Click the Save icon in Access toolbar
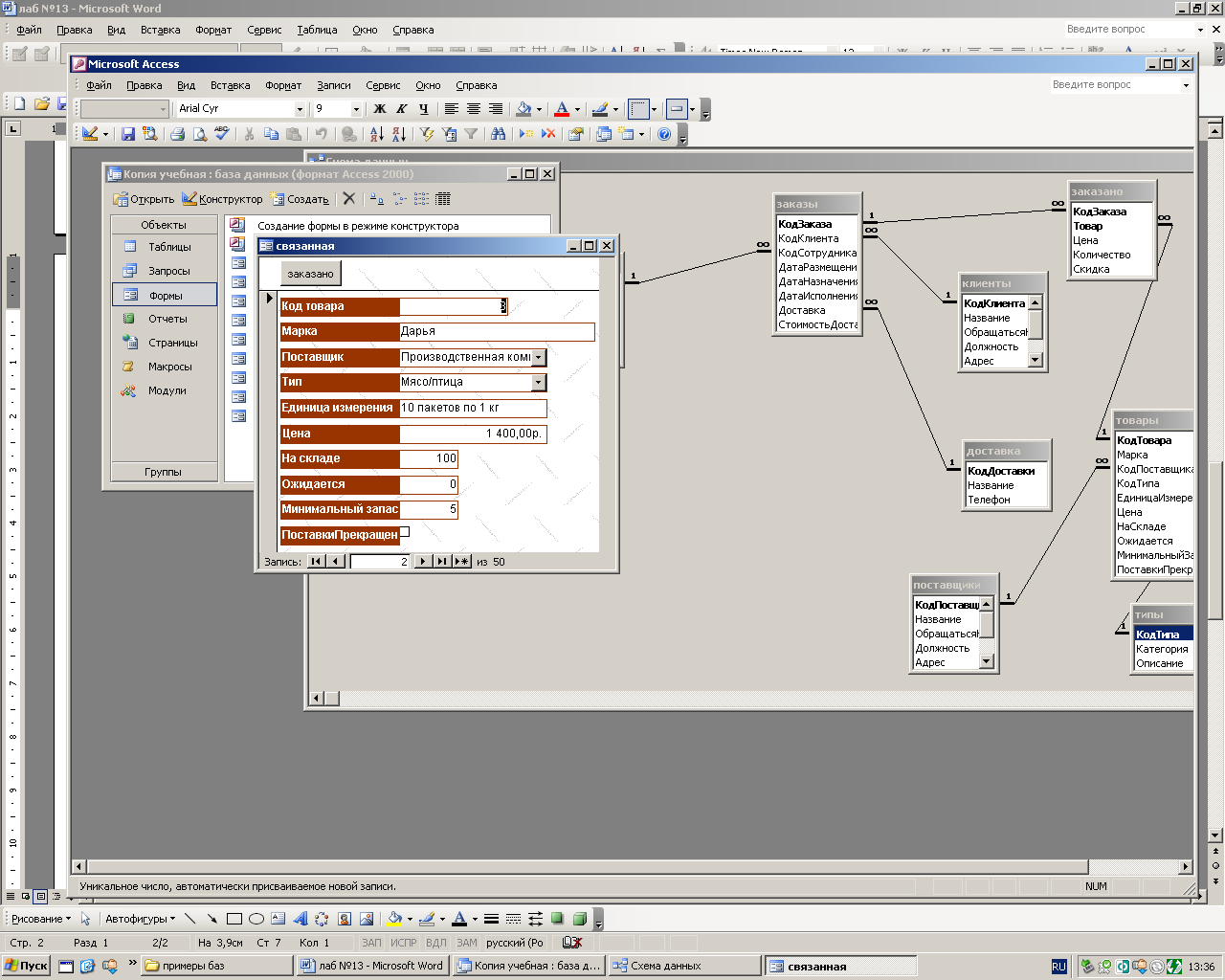Image resolution: width=1225 pixels, height=980 pixels. (128, 134)
